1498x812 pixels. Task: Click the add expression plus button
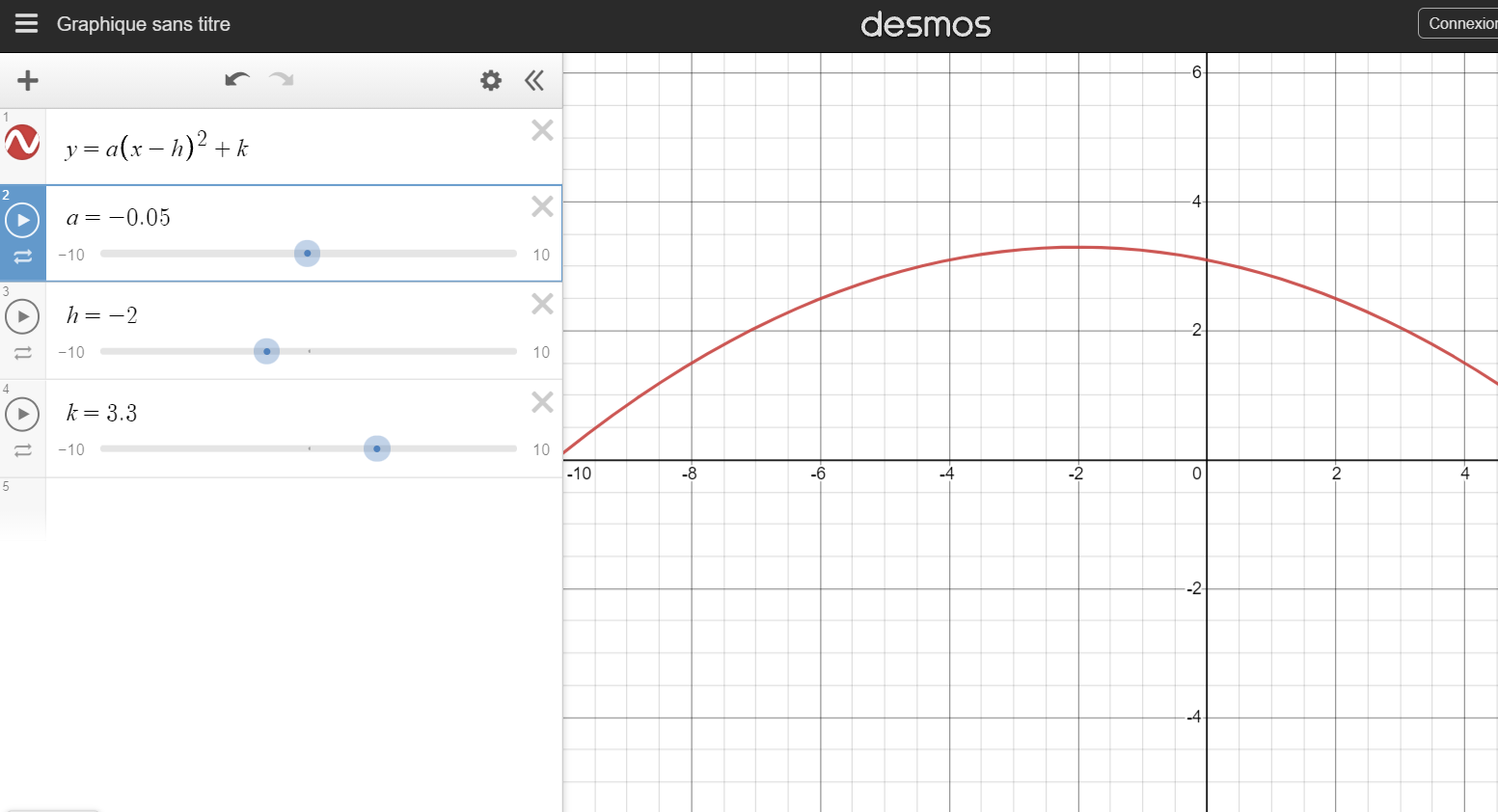(x=28, y=80)
